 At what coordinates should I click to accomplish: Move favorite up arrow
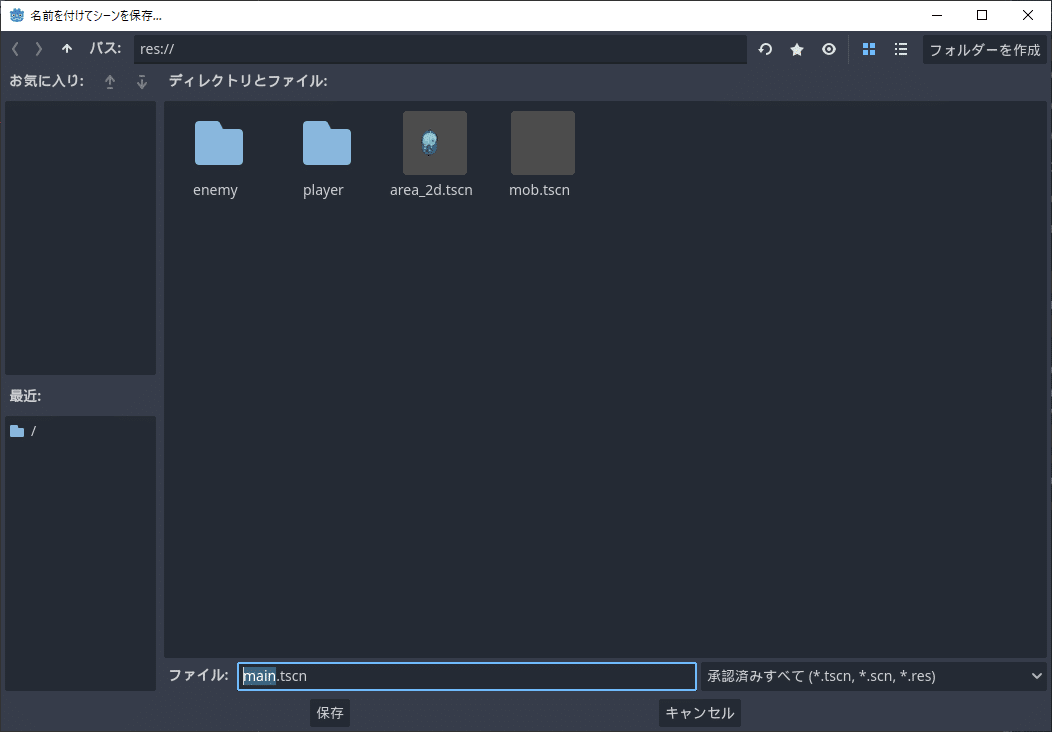pos(110,82)
